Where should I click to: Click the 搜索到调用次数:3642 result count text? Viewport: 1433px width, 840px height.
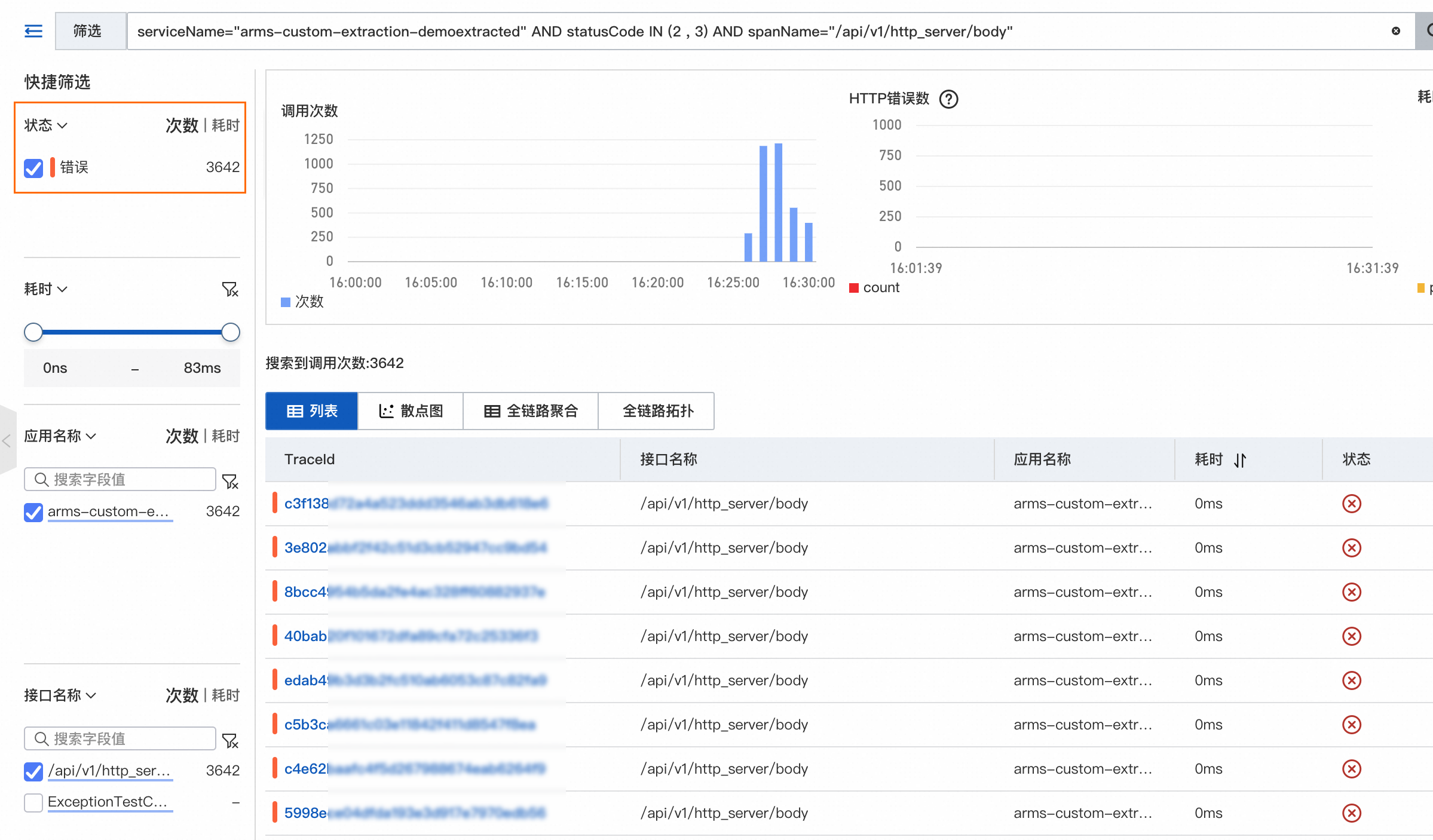pyautogui.click(x=335, y=363)
